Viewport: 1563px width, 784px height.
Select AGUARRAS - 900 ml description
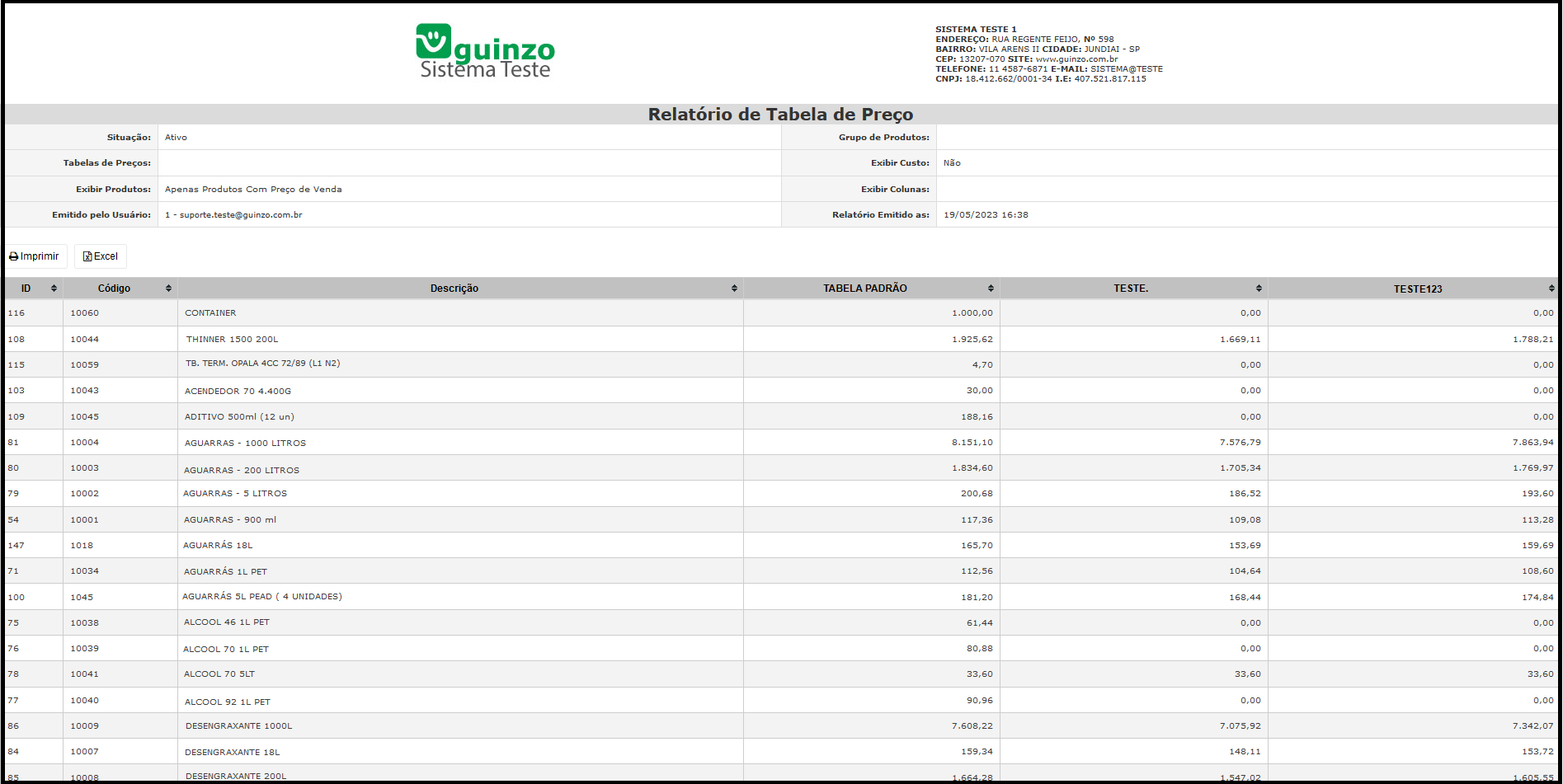[x=230, y=520]
